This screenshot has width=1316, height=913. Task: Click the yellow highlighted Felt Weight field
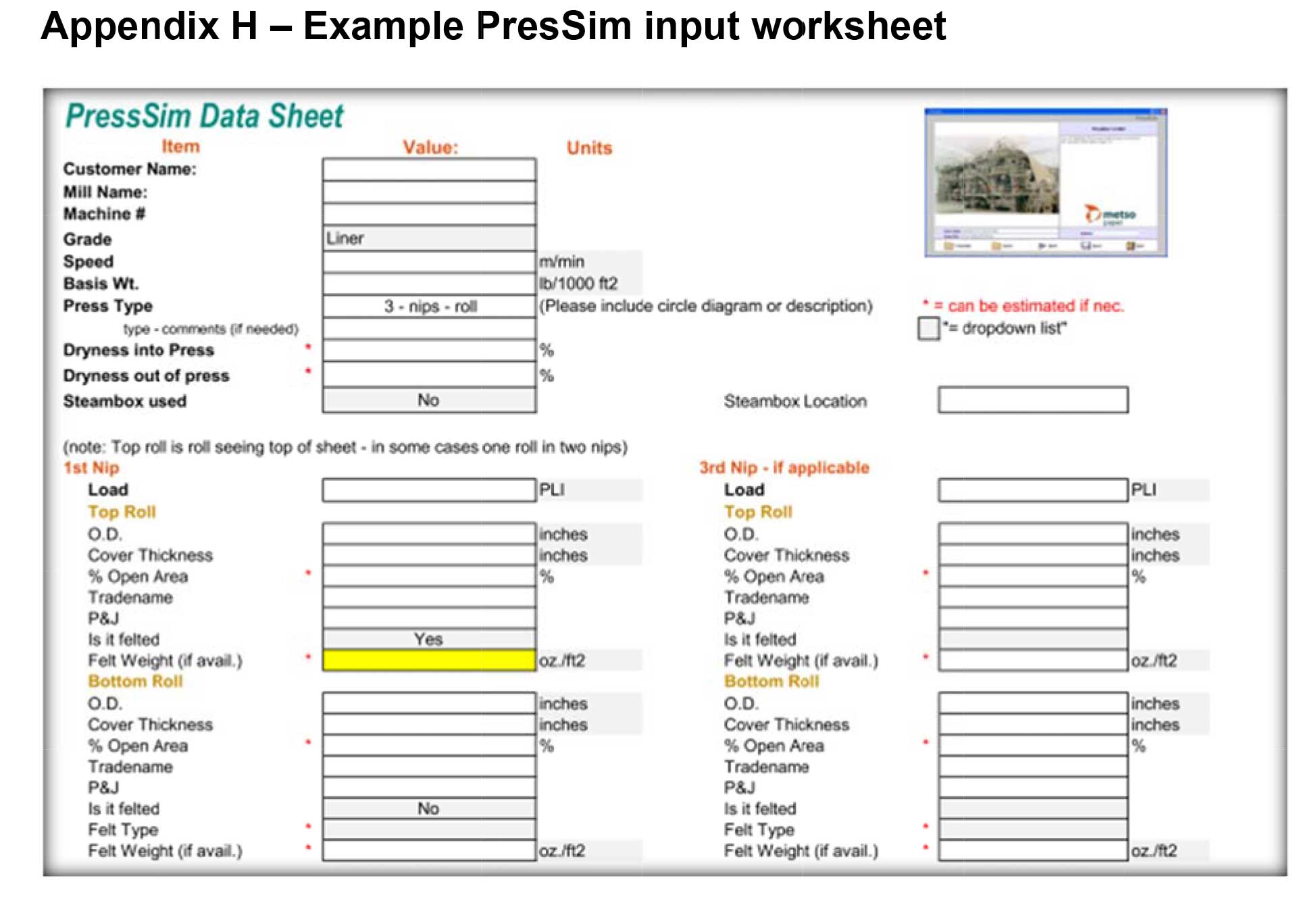429,660
